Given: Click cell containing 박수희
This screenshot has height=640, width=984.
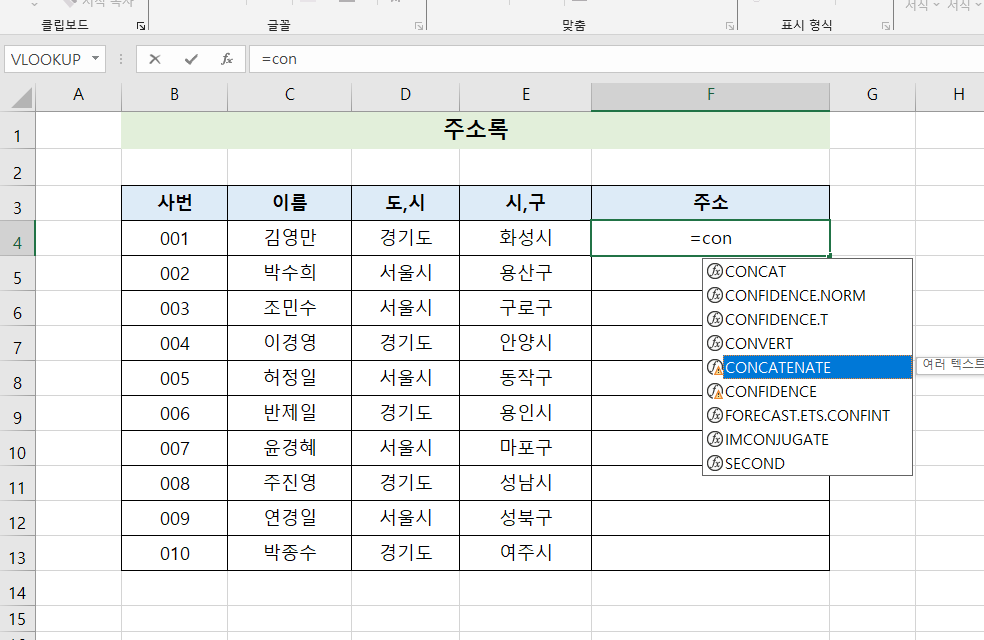Looking at the screenshot, I should click(x=289, y=273).
